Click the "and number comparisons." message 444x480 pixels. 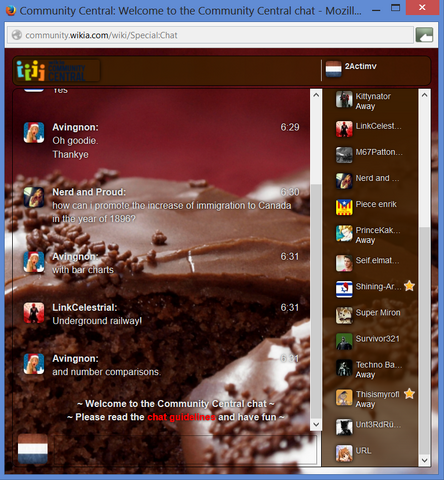pyautogui.click(x=106, y=372)
